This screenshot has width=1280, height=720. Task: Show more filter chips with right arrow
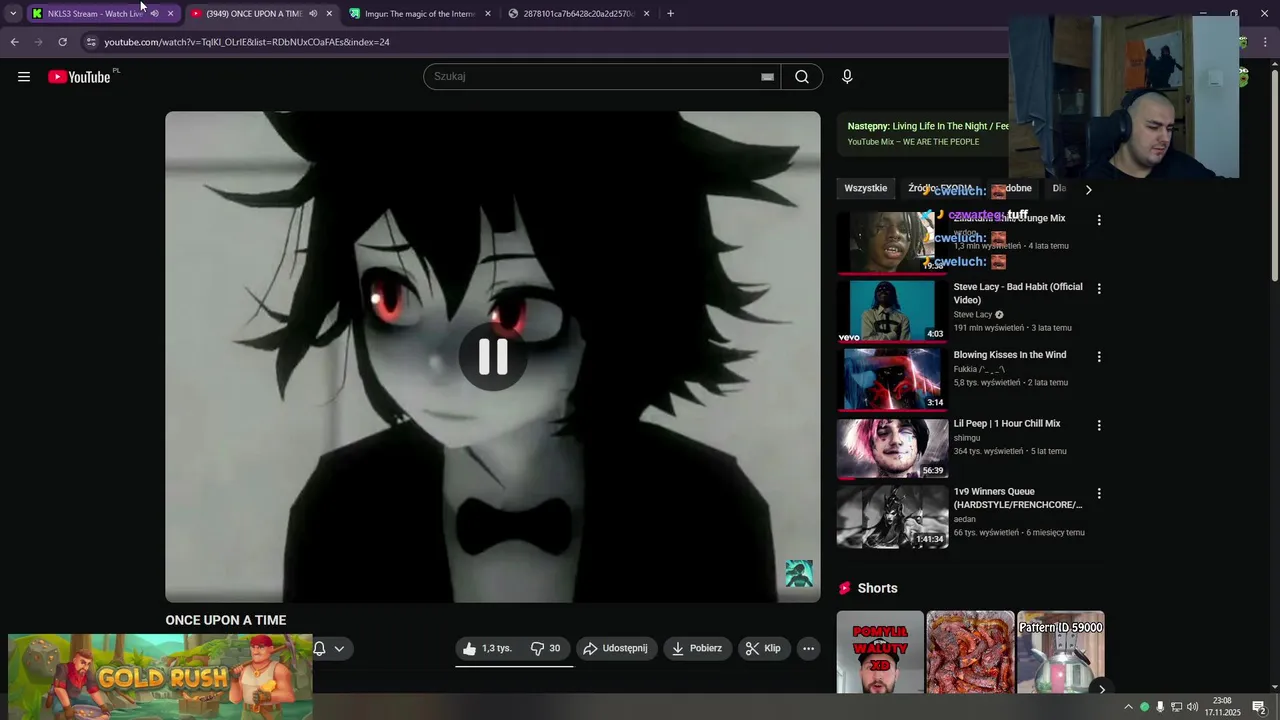click(x=1089, y=189)
